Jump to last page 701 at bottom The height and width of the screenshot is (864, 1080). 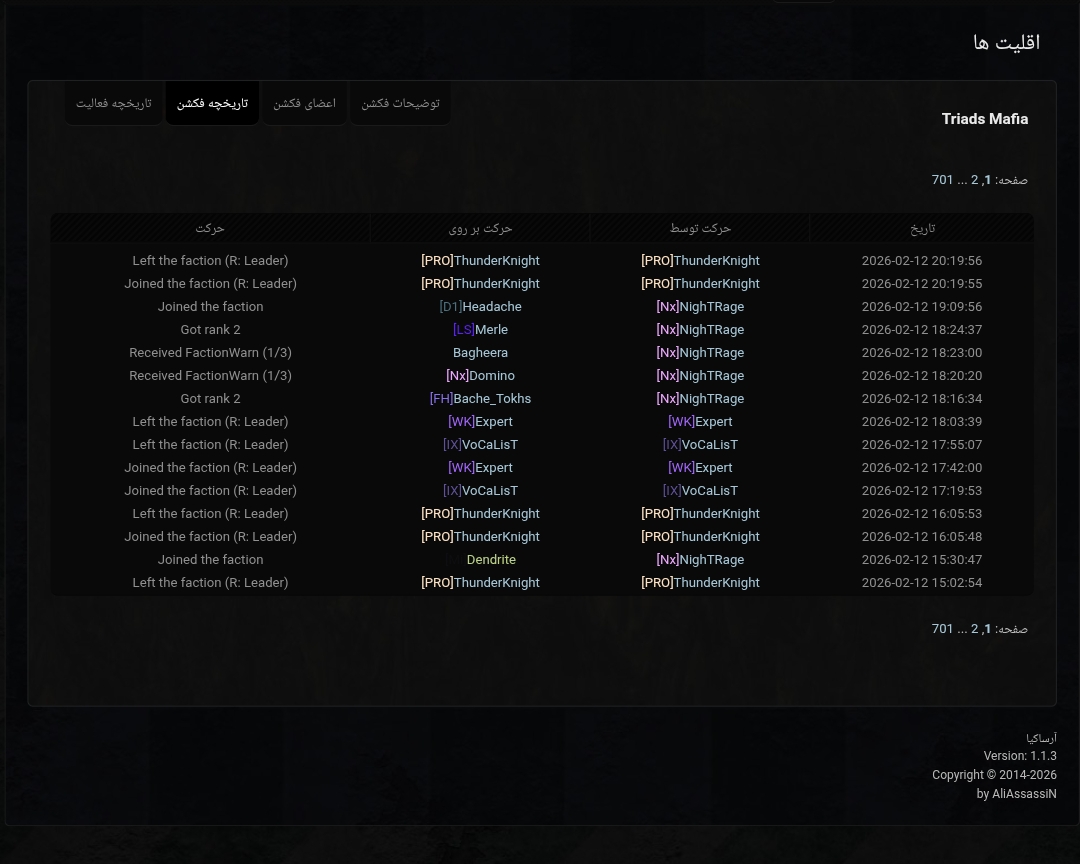click(x=942, y=629)
